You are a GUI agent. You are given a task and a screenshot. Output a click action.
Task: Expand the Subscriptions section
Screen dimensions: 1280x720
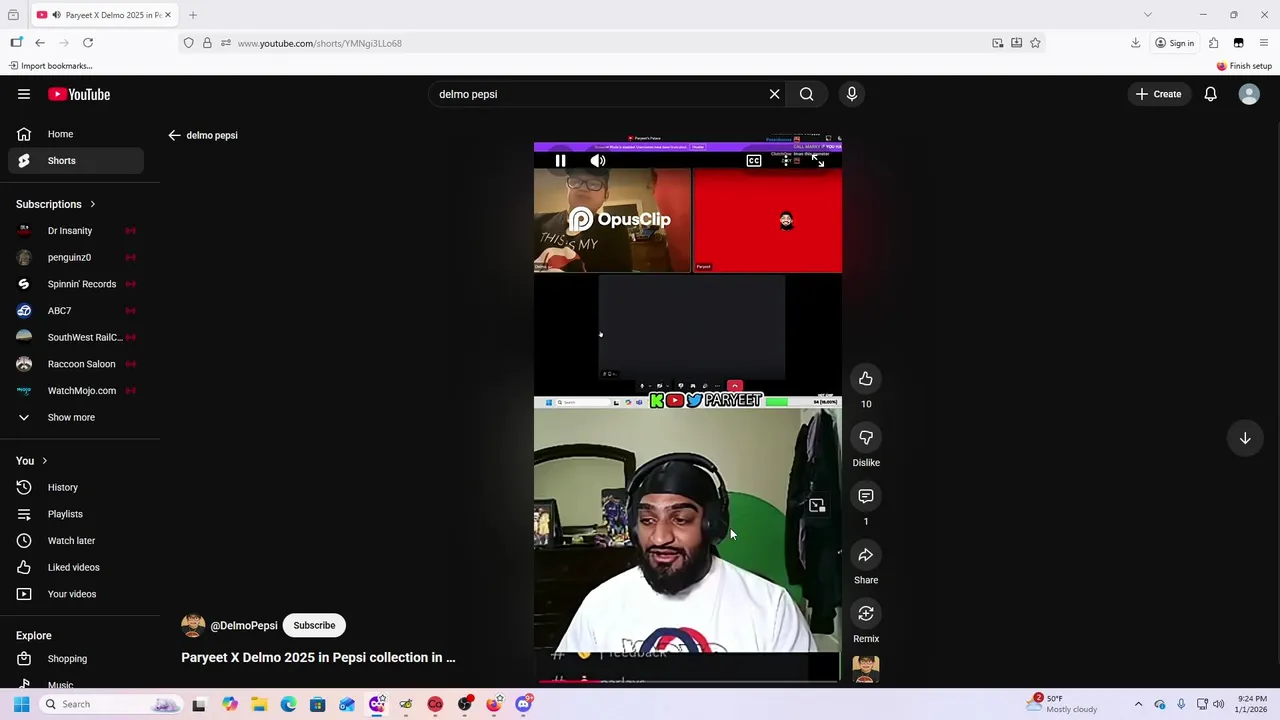click(56, 204)
